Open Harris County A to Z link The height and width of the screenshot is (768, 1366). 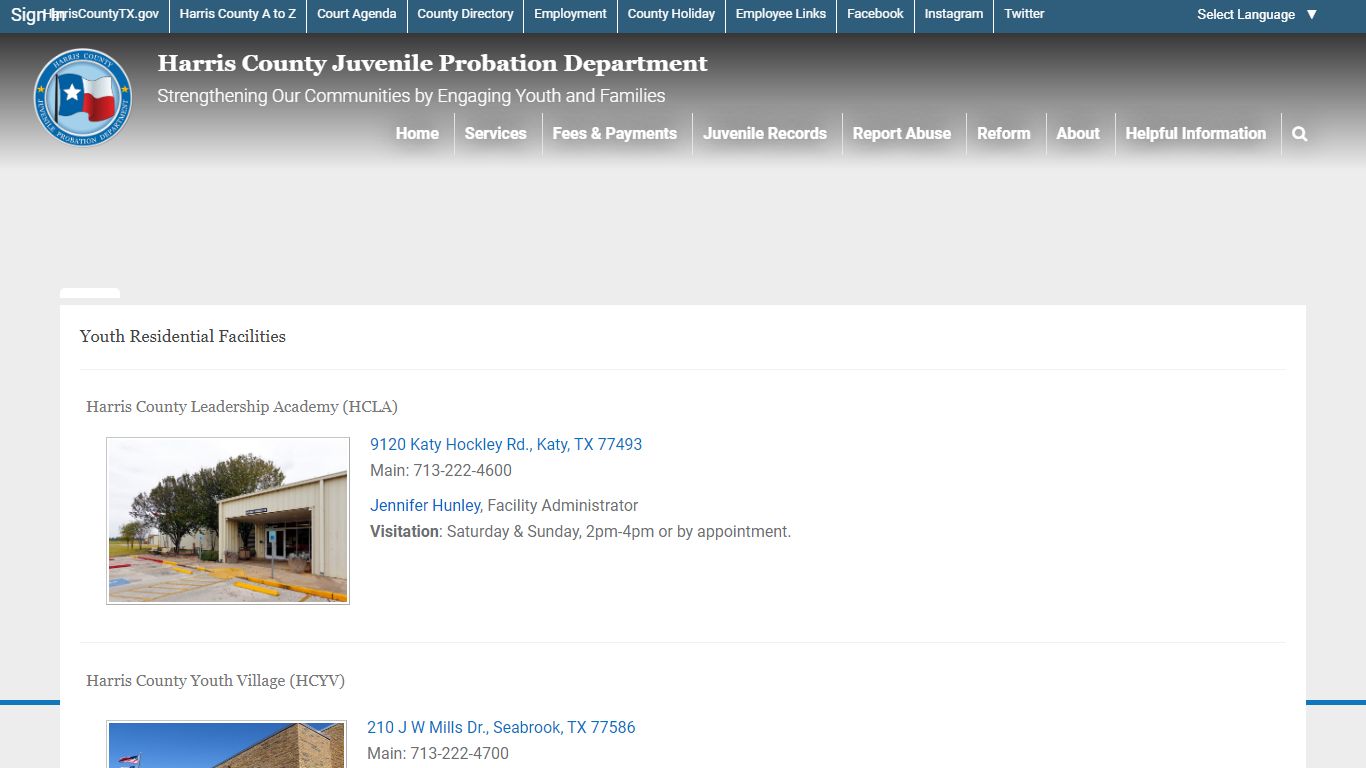[238, 14]
